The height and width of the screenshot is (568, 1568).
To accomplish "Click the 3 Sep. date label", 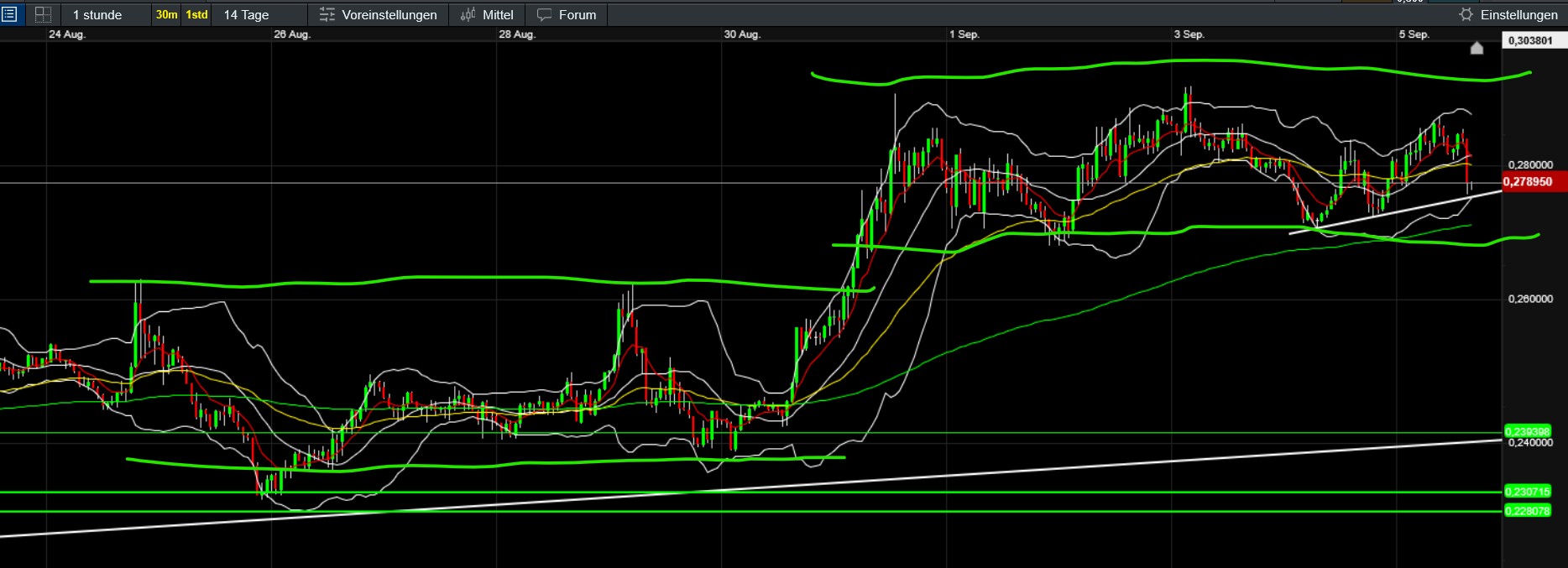I will pos(1189,34).
